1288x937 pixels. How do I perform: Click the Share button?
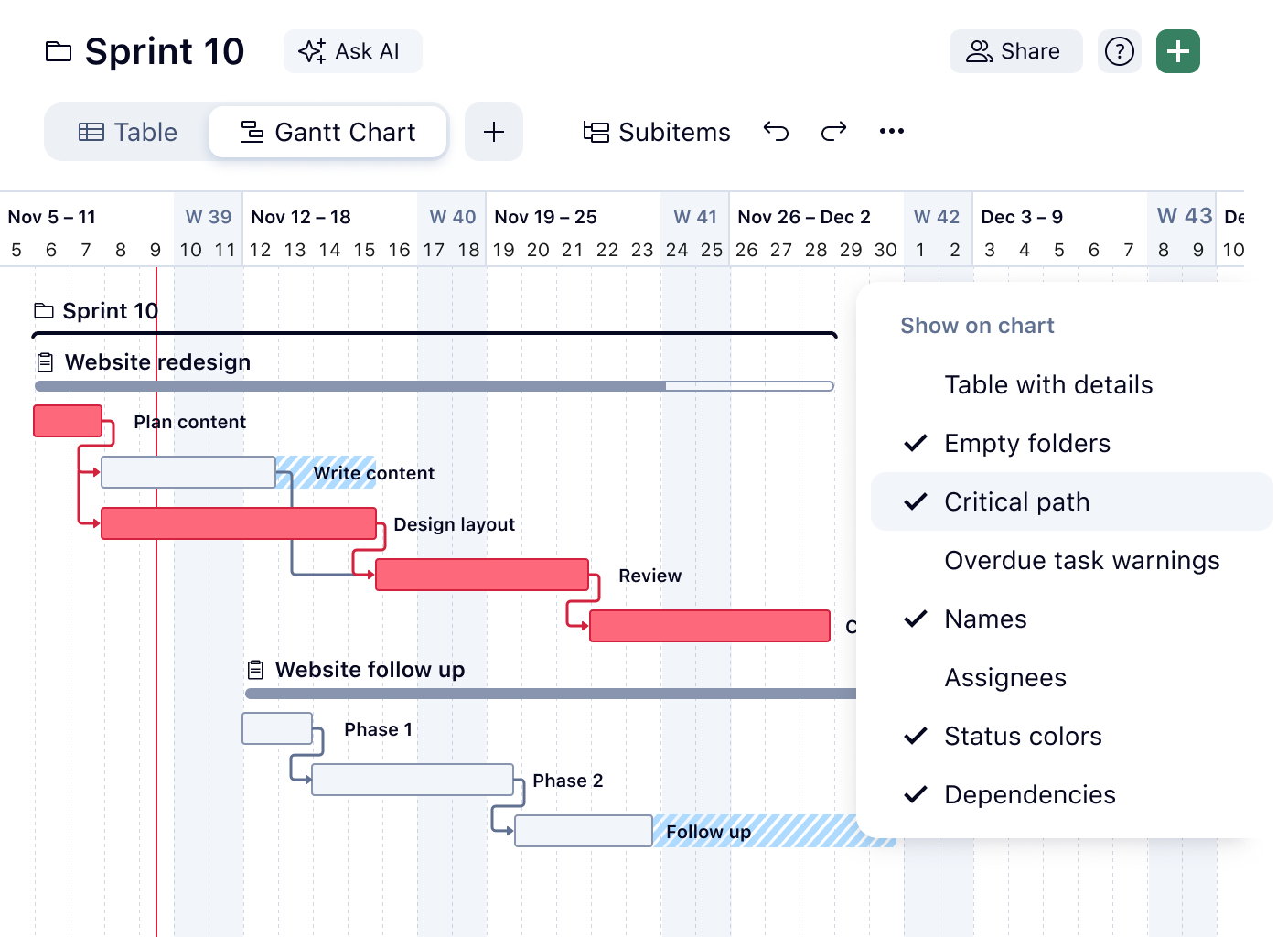click(1016, 51)
